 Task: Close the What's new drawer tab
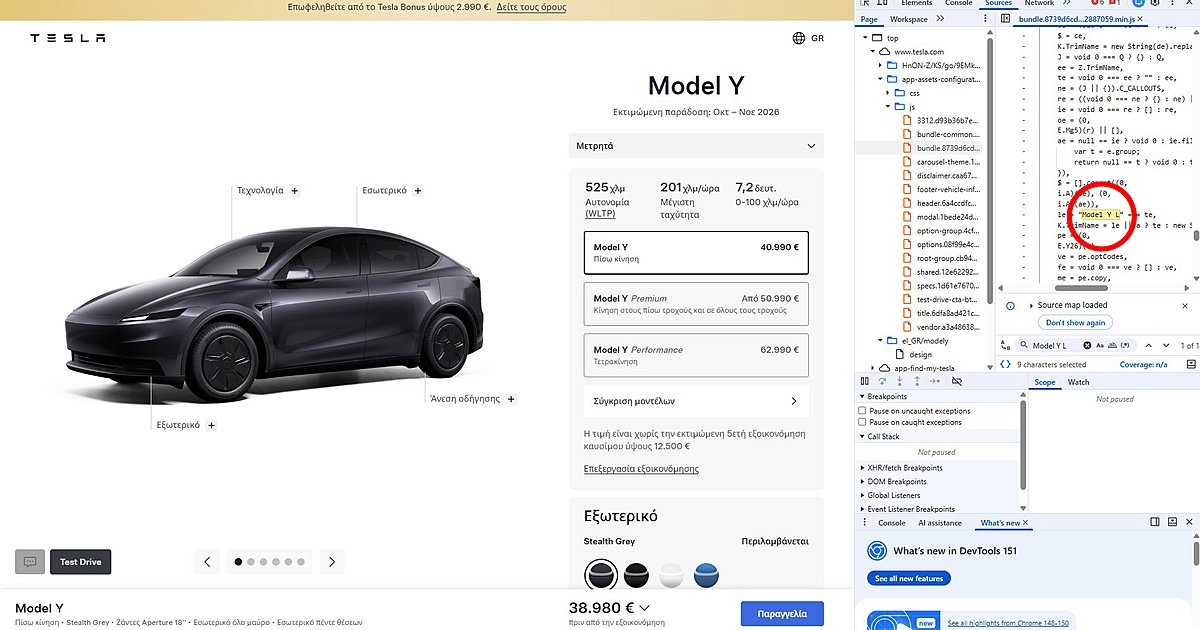click(x=1025, y=523)
